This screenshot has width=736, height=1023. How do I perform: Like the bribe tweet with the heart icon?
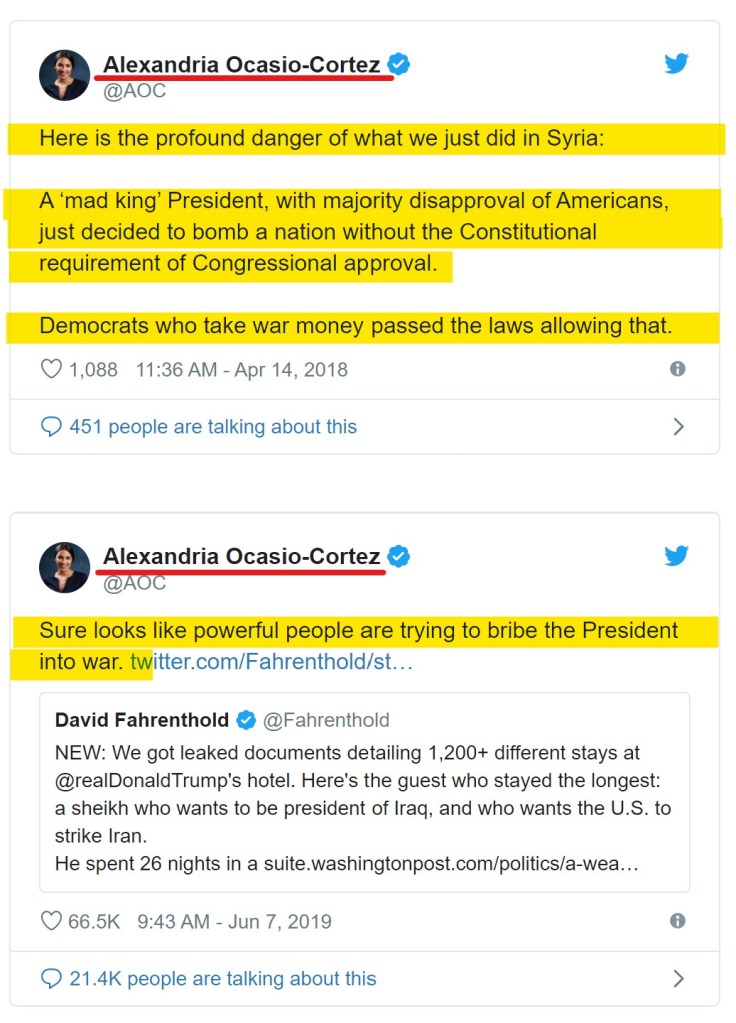(x=51, y=921)
